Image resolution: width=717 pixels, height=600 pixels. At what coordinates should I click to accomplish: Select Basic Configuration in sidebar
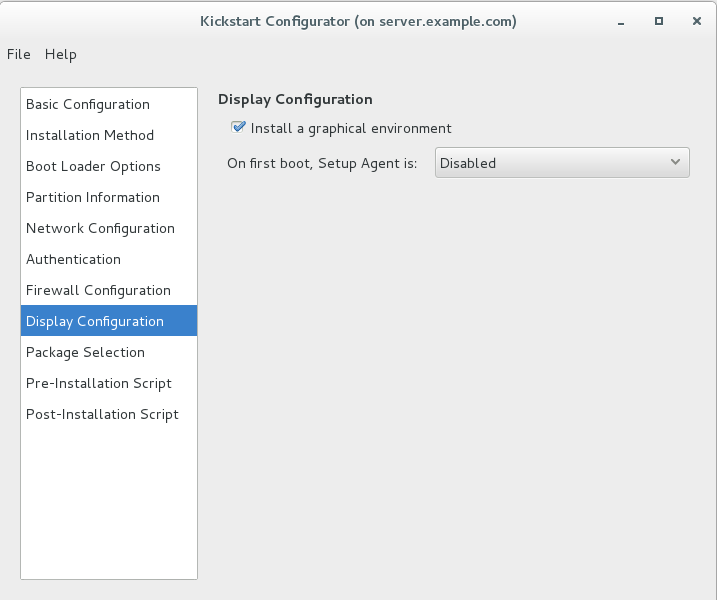pos(88,104)
